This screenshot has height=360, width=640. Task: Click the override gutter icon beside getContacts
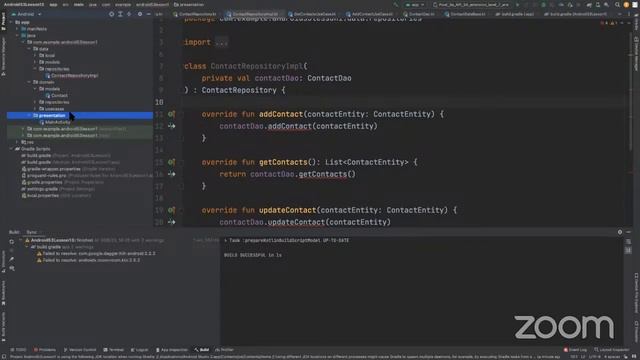[x=171, y=162]
